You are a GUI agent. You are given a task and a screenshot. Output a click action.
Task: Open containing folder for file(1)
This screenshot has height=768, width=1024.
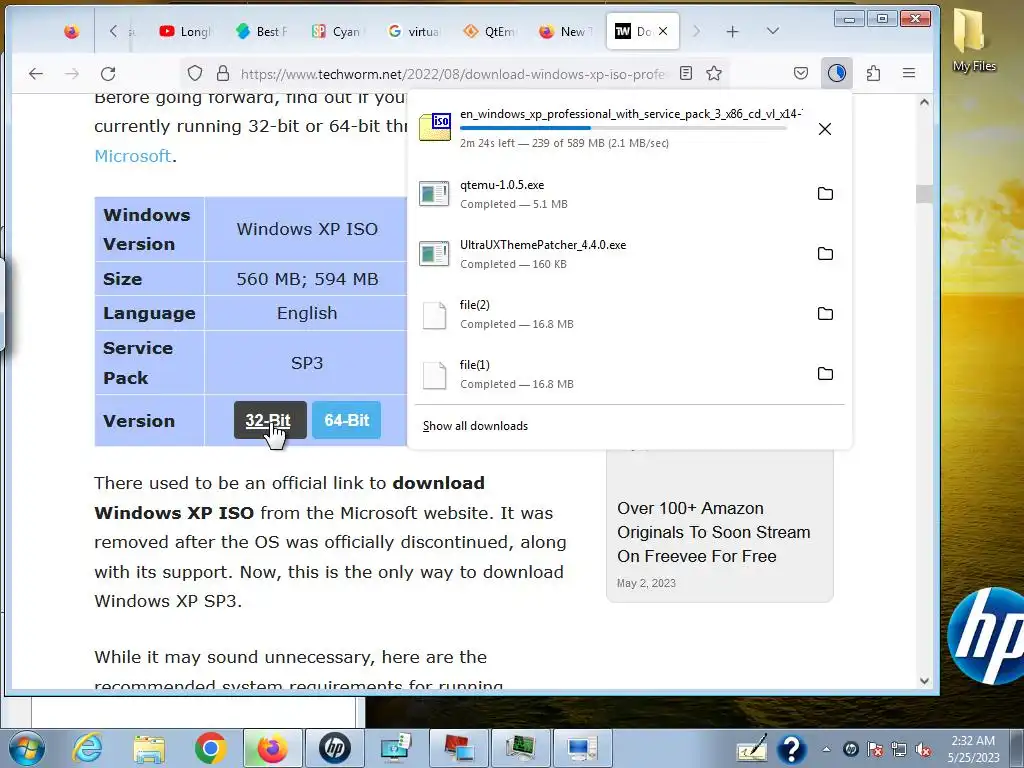click(x=825, y=374)
